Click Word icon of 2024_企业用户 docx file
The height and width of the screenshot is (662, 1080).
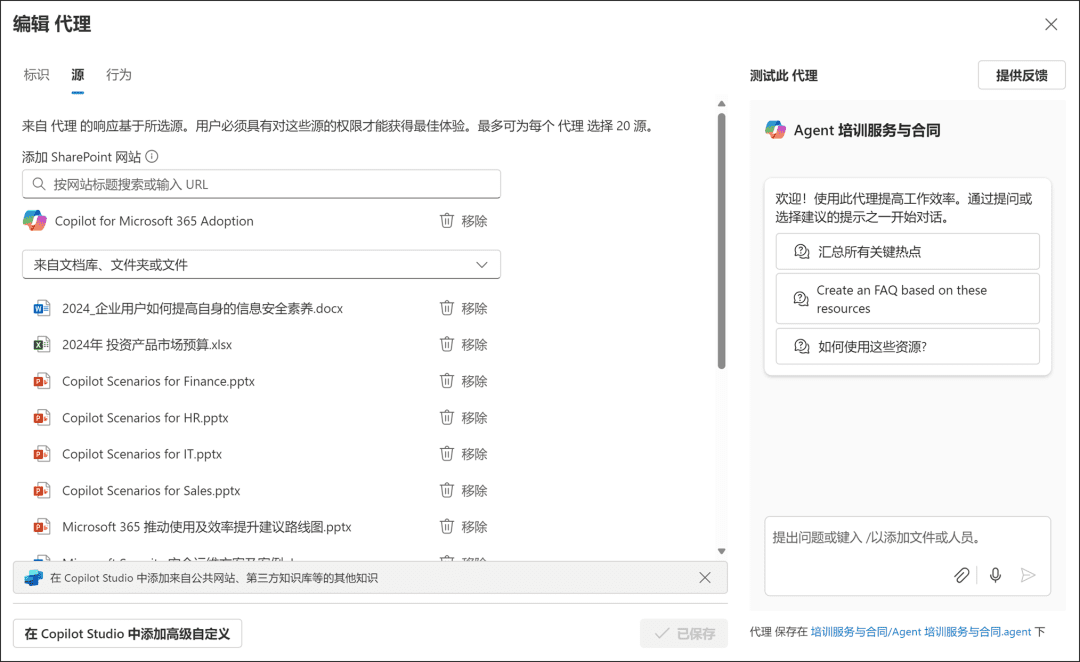coord(41,308)
